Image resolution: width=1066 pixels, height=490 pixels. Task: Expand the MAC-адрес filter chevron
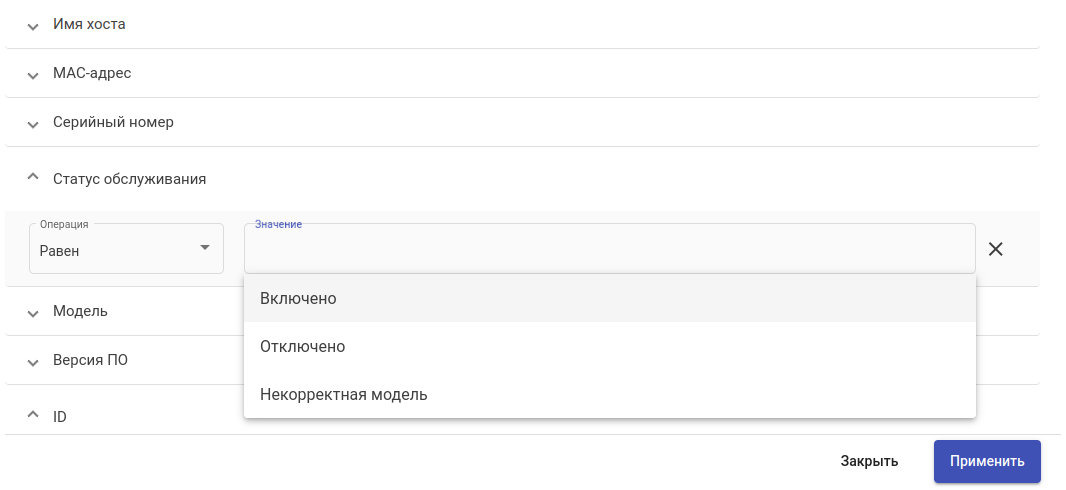[x=33, y=74]
